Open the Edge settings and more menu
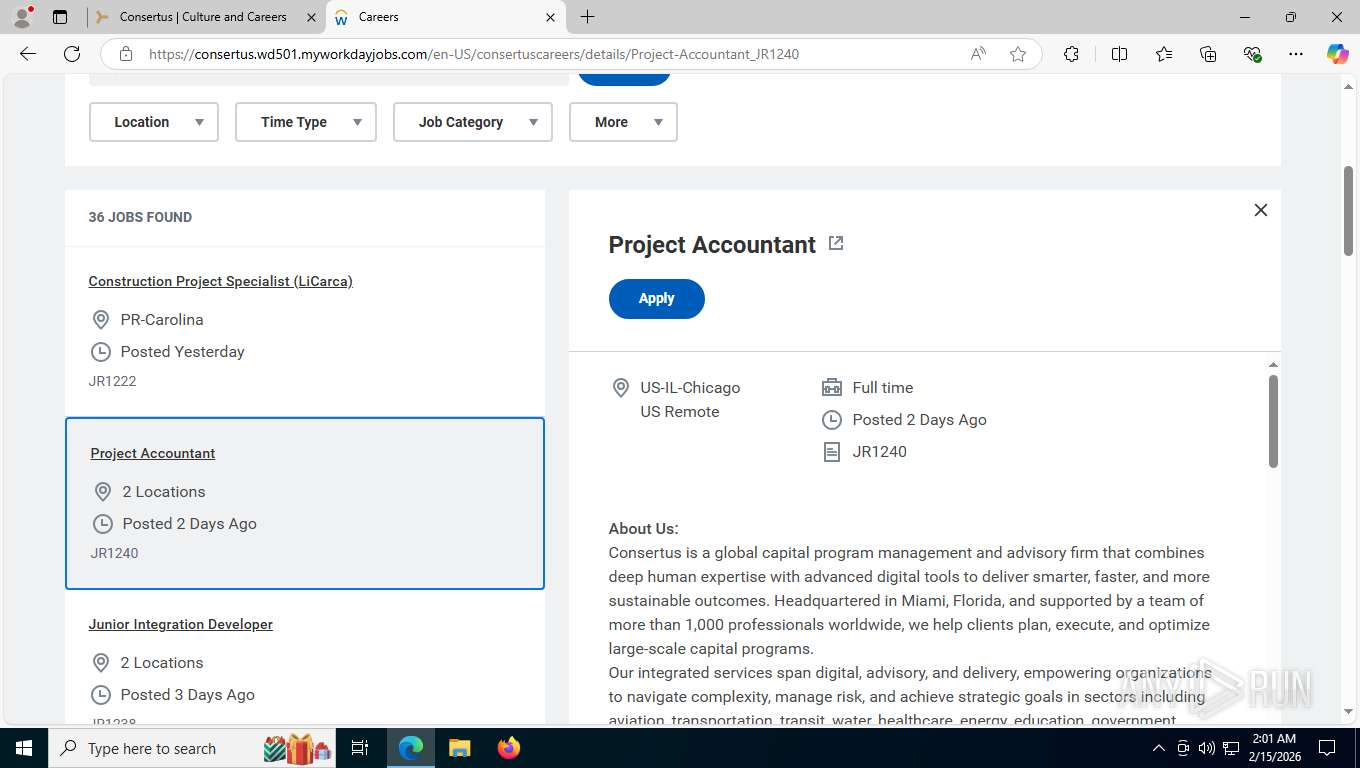This screenshot has width=1360, height=768. point(1296,54)
